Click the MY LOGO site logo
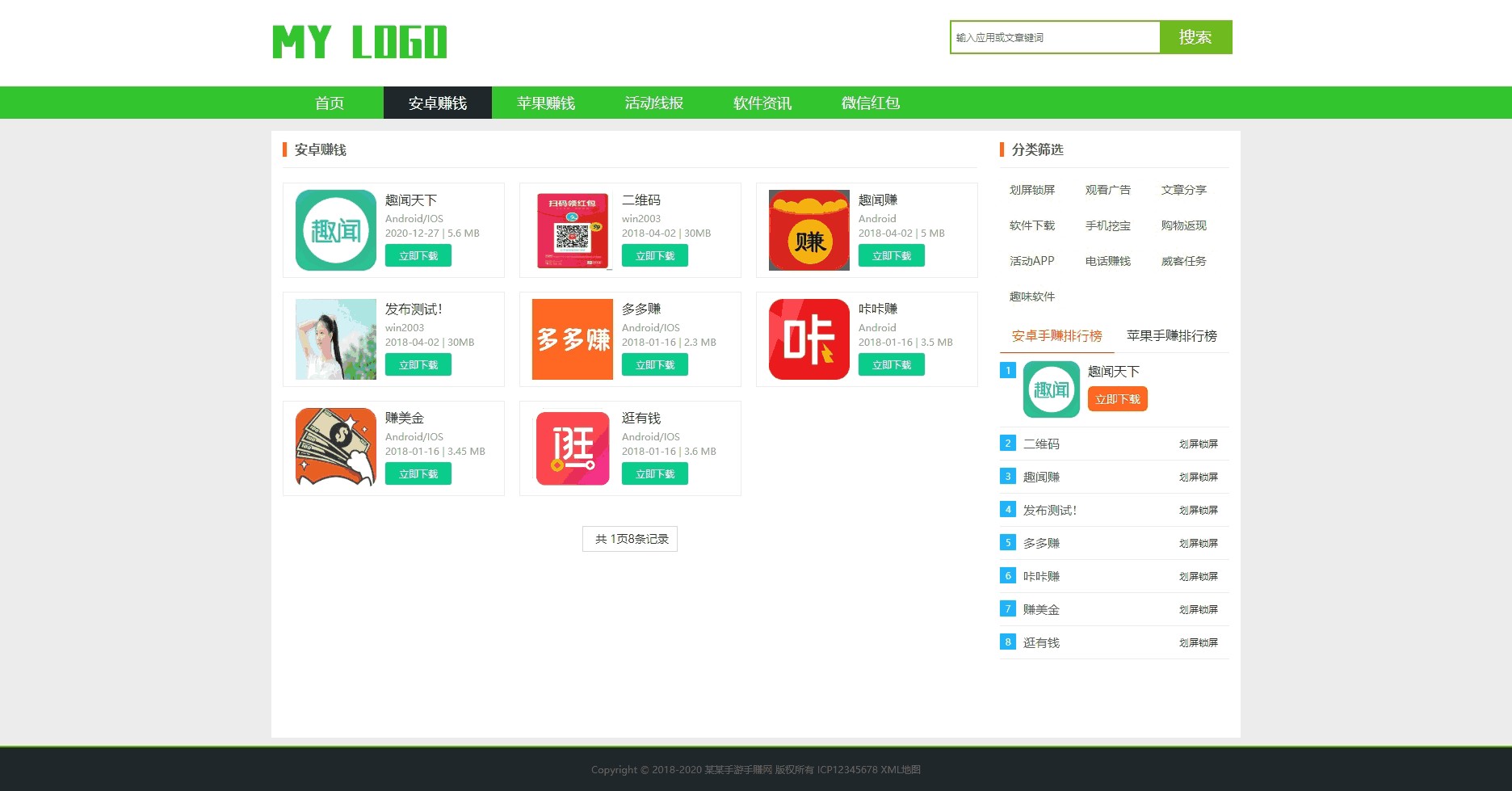 coord(359,42)
